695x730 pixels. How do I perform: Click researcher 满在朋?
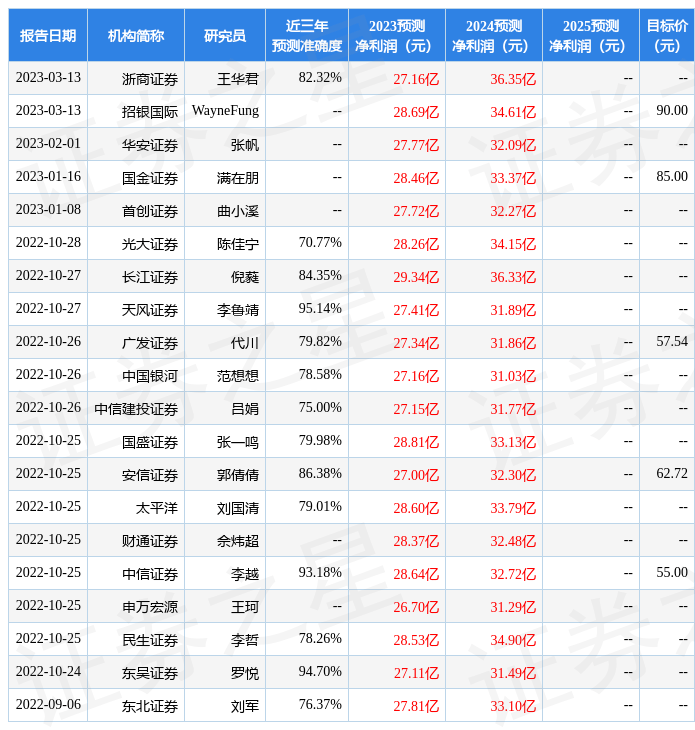(x=238, y=178)
